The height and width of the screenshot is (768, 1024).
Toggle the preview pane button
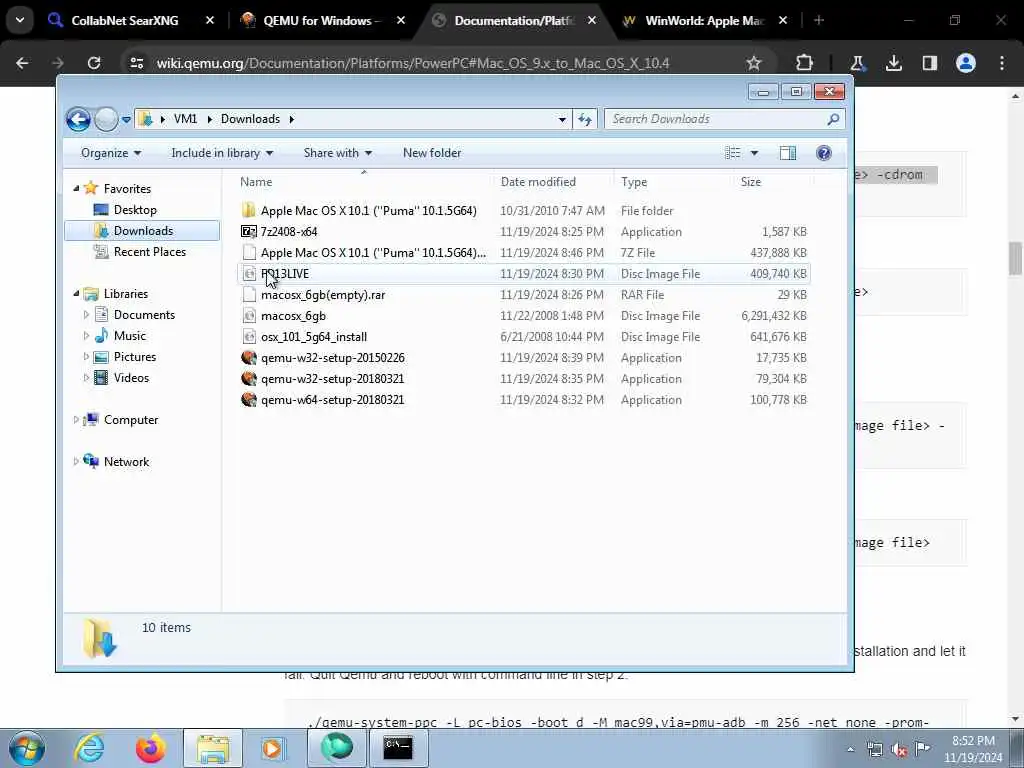(x=788, y=153)
